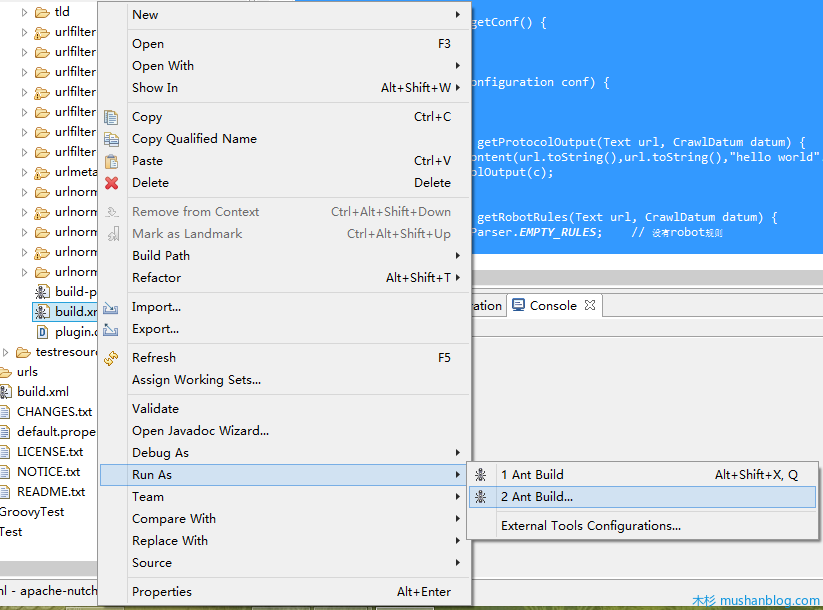Click the Refresh icon in the context menu

(x=113, y=357)
